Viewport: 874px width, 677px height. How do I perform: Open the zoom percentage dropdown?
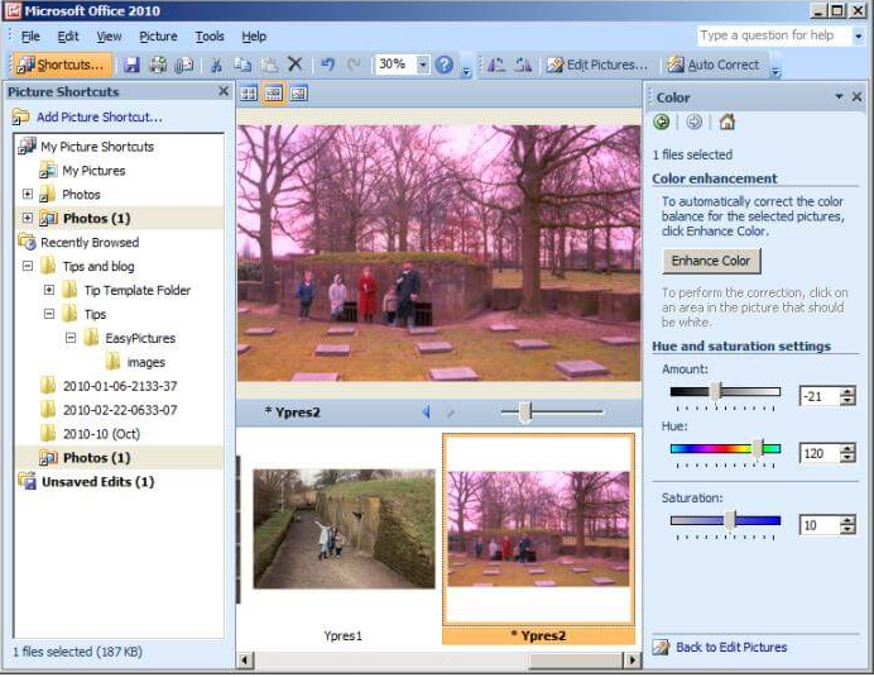click(424, 64)
